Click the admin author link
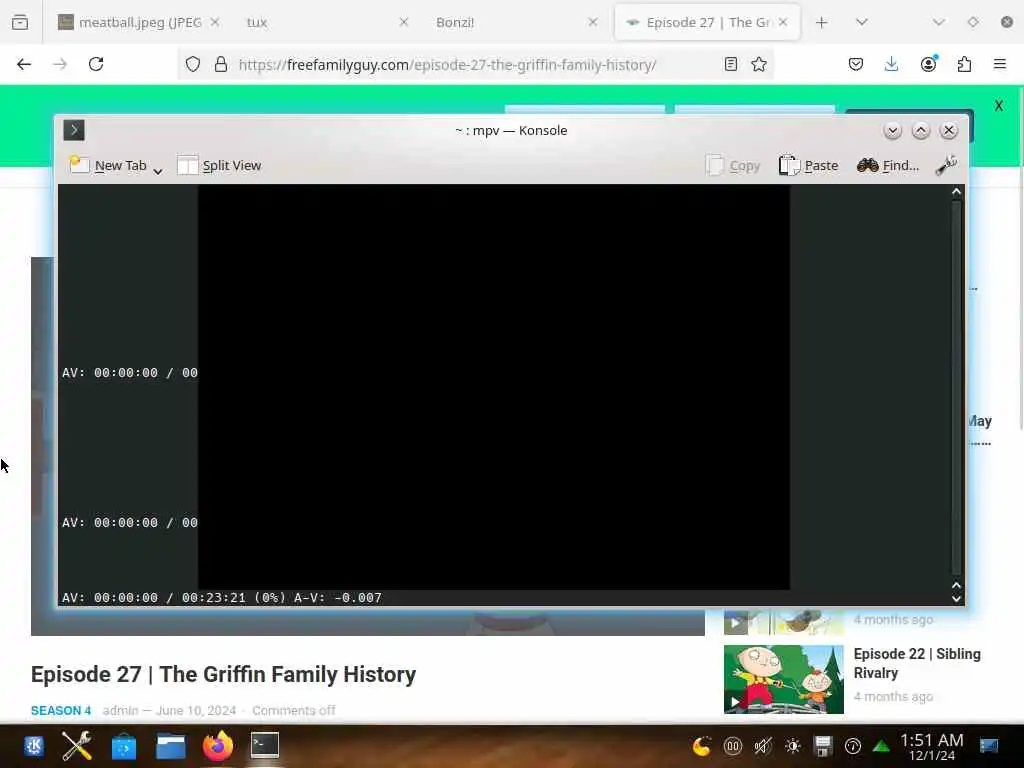1024x768 pixels. (x=120, y=711)
